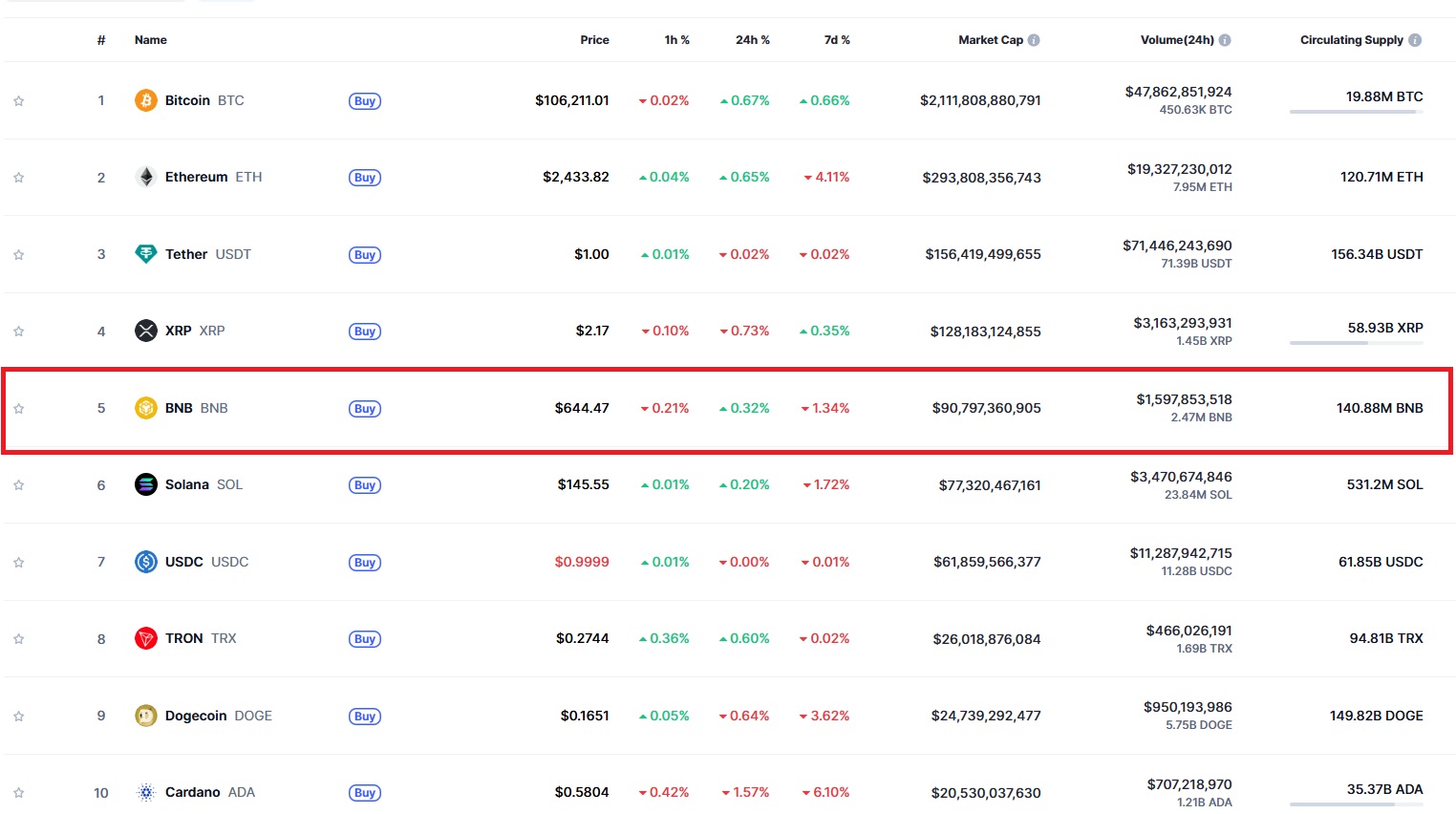Sort by the 24h % column
Image resolution: width=1456 pixels, height=814 pixels.
752,40
